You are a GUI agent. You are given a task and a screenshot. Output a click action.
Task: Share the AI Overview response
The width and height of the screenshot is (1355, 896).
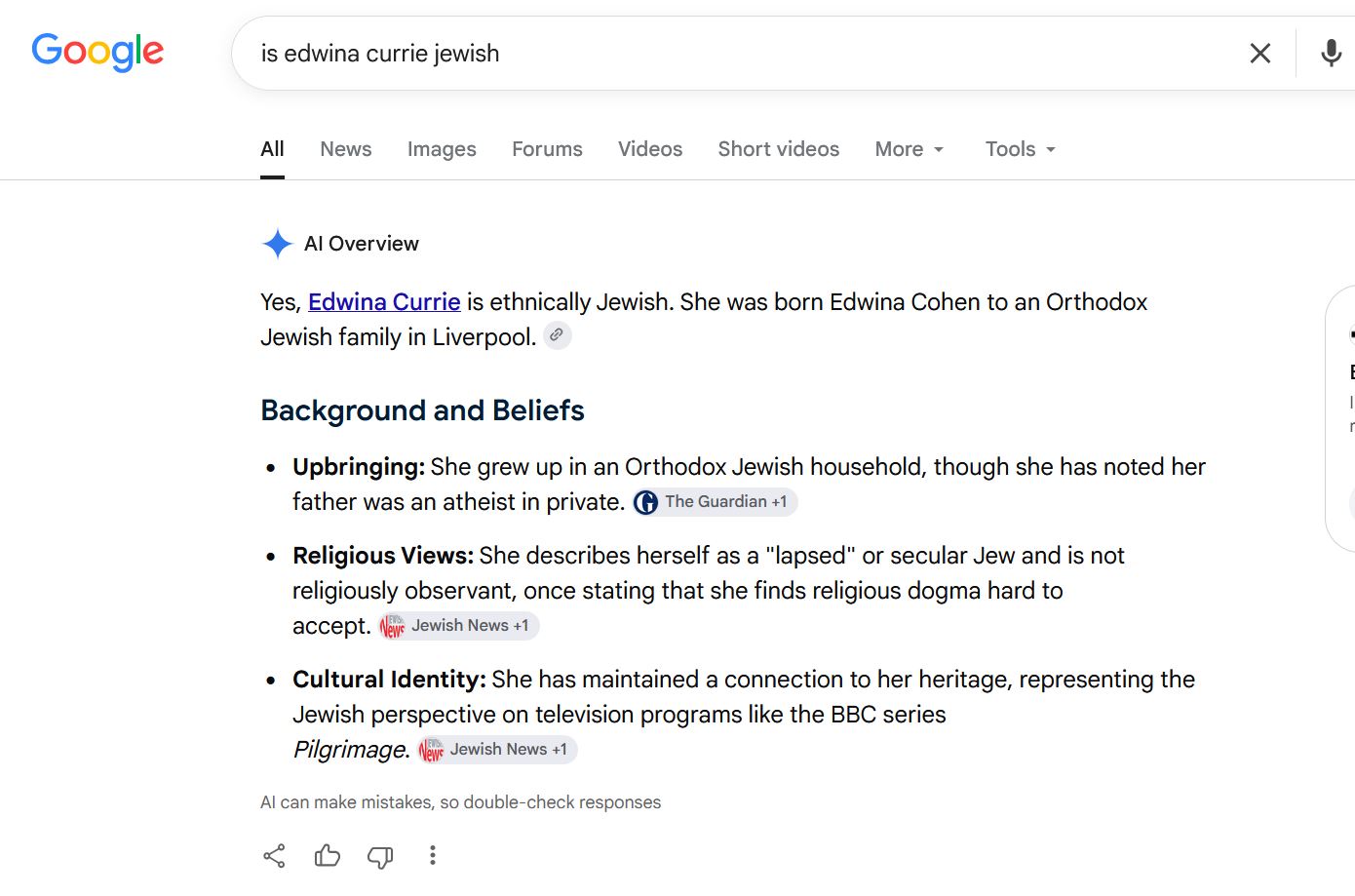(275, 856)
